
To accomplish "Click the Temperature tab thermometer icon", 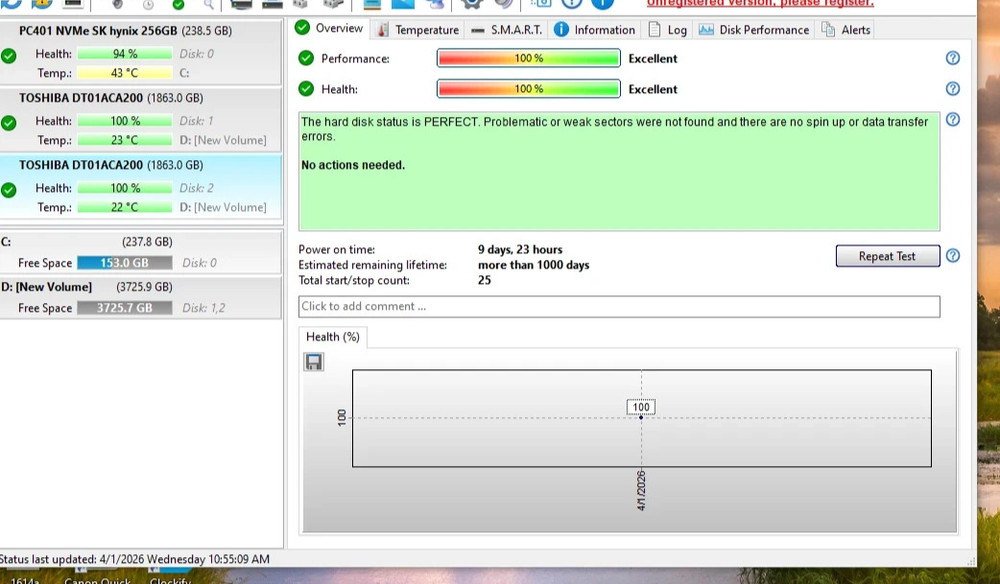I will tap(383, 29).
